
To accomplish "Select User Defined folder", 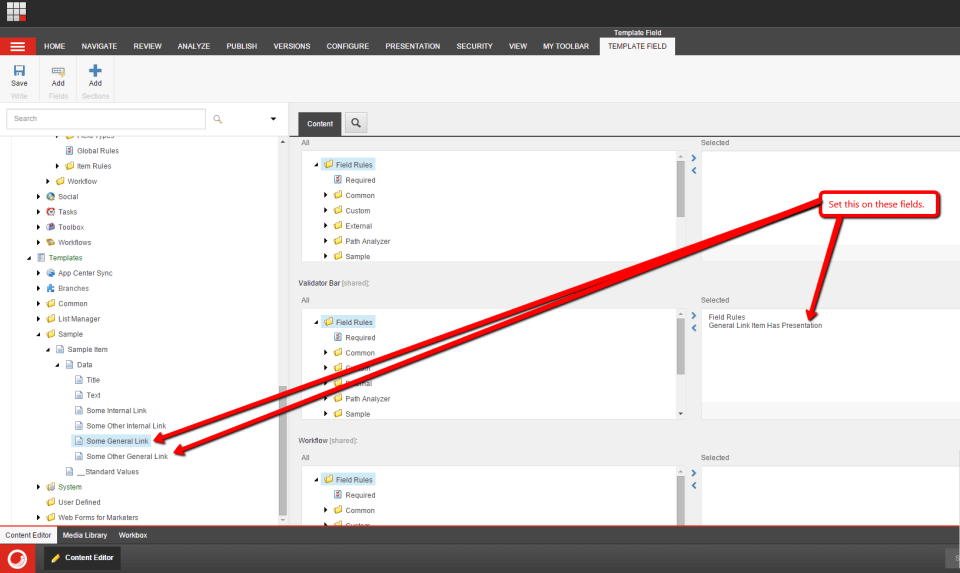I will pos(79,502).
